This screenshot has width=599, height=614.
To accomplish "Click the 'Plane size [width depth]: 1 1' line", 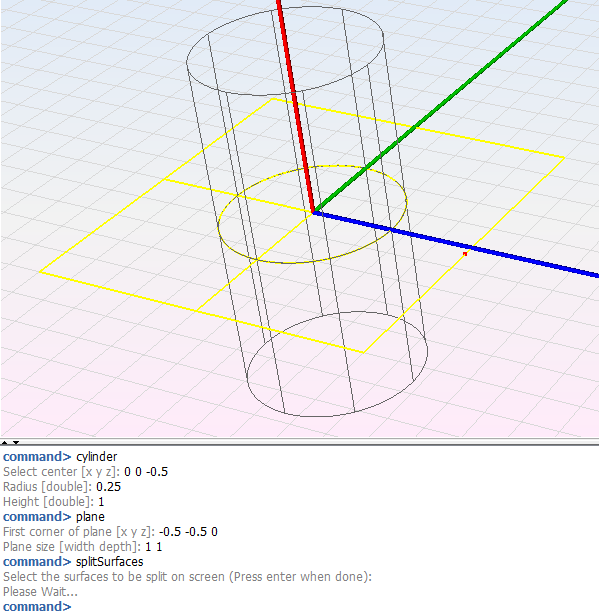I will pos(83,547).
